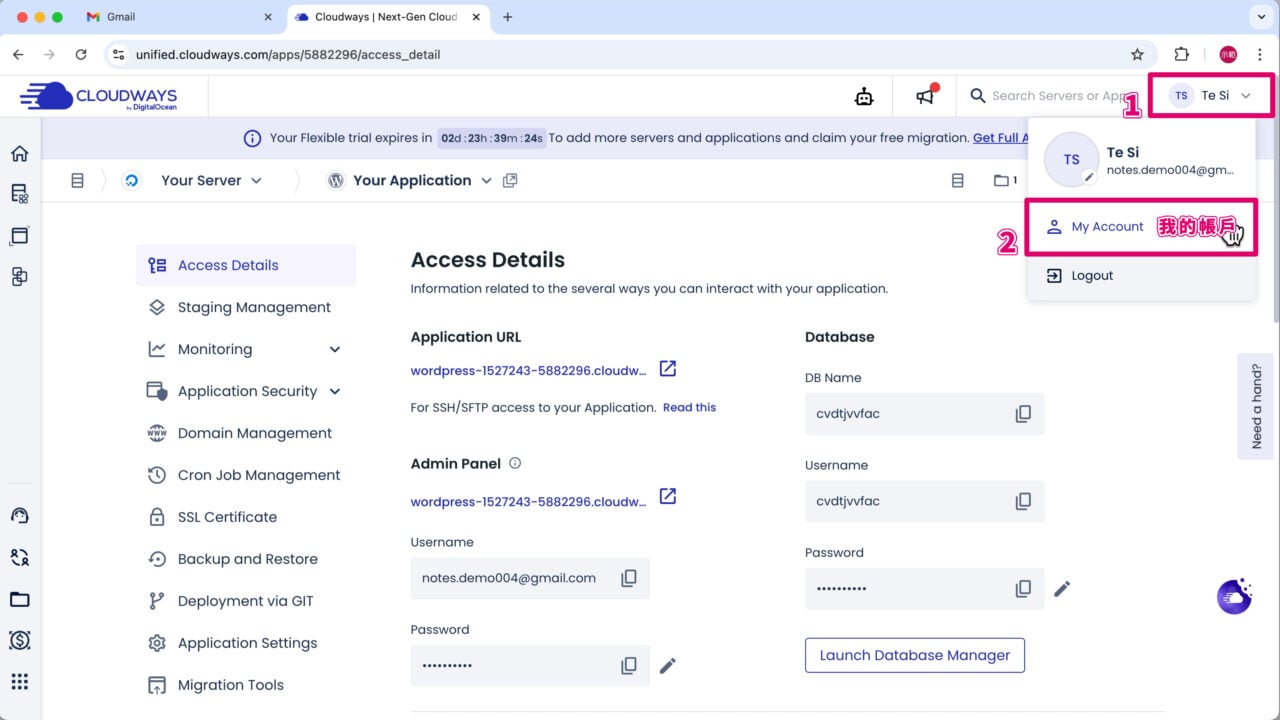1280x720 pixels.
Task: Copy the Admin Panel username
Action: (x=629, y=578)
